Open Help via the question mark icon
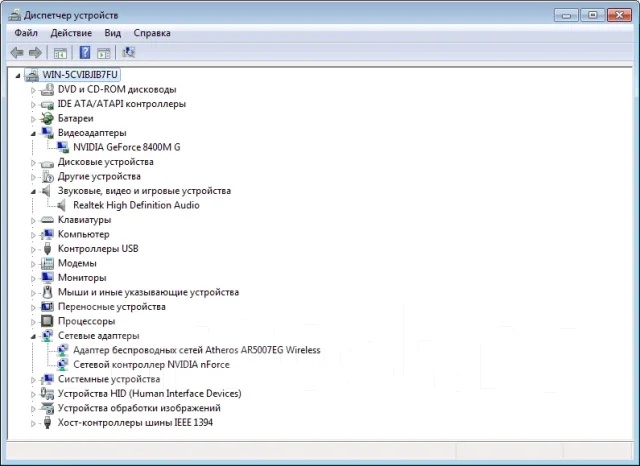This screenshot has width=640, height=466. pyautogui.click(x=84, y=52)
